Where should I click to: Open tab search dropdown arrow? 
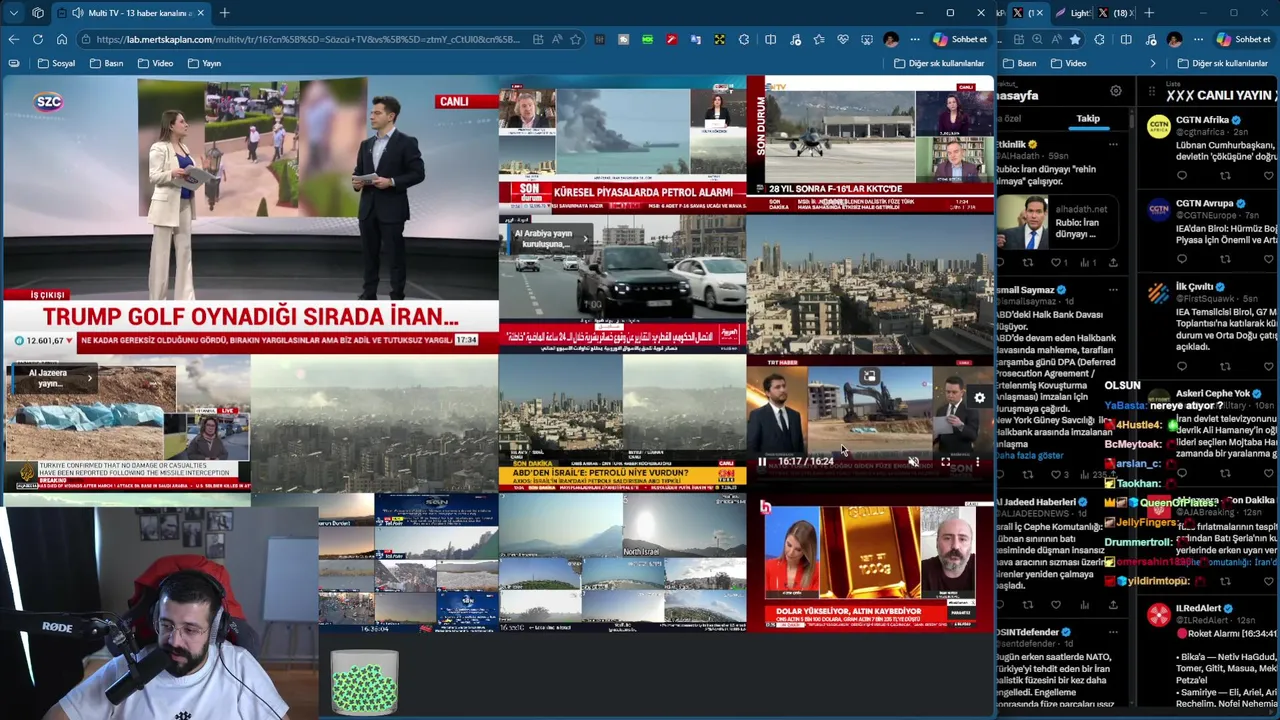click(14, 13)
